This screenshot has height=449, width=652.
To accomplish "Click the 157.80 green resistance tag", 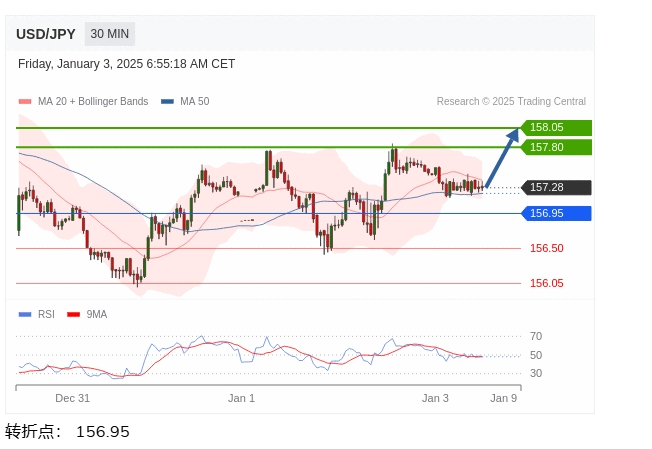I will point(556,147).
